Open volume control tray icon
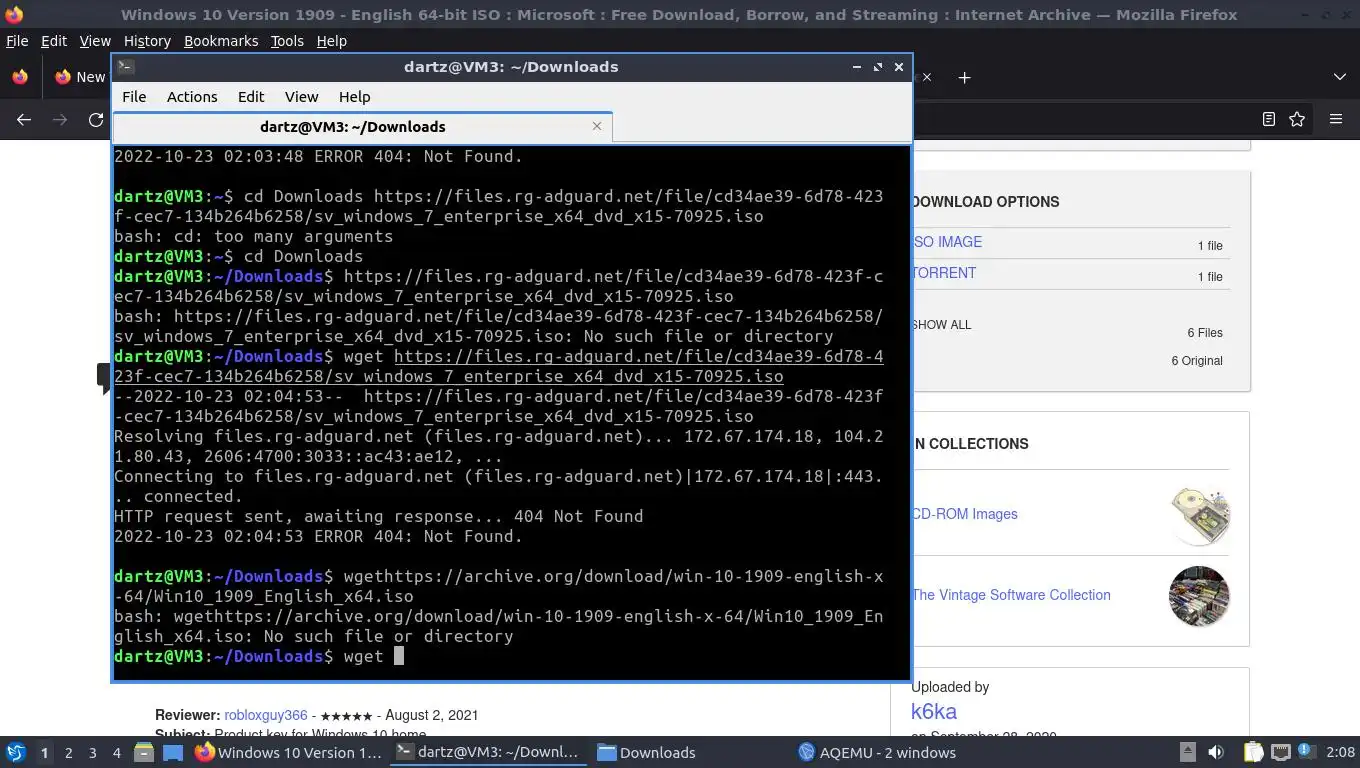This screenshot has width=1360, height=768. (1216, 753)
